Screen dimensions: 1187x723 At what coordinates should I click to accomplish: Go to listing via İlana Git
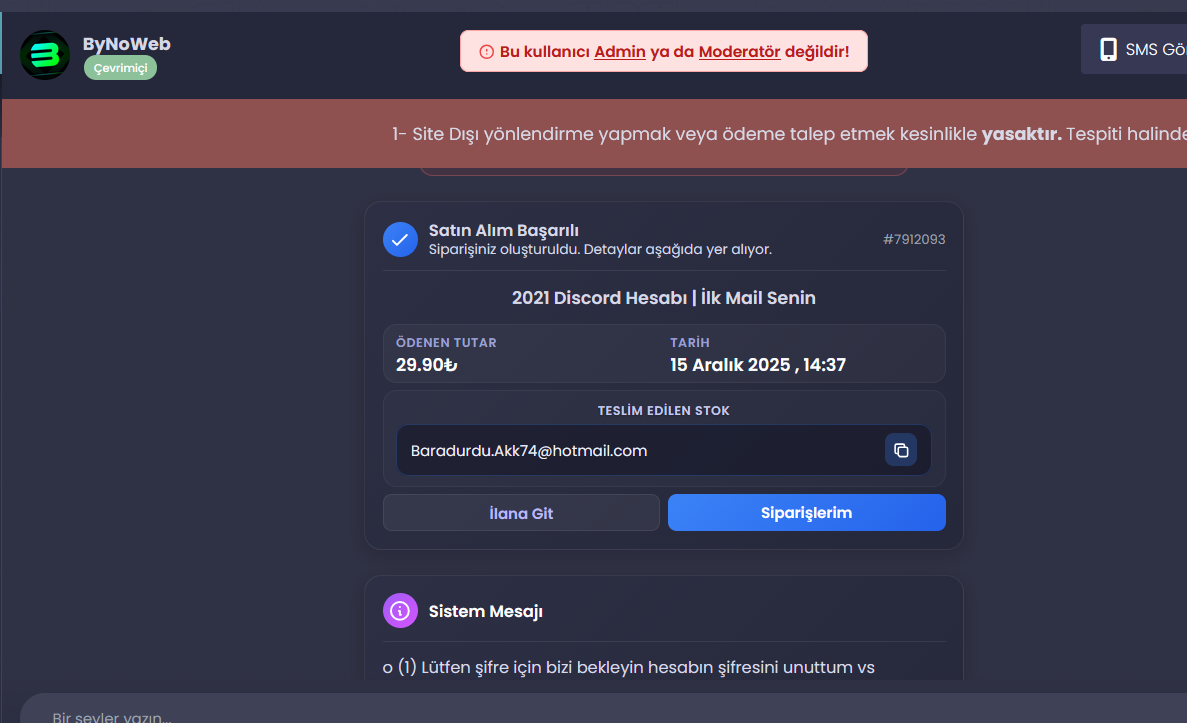[521, 513]
